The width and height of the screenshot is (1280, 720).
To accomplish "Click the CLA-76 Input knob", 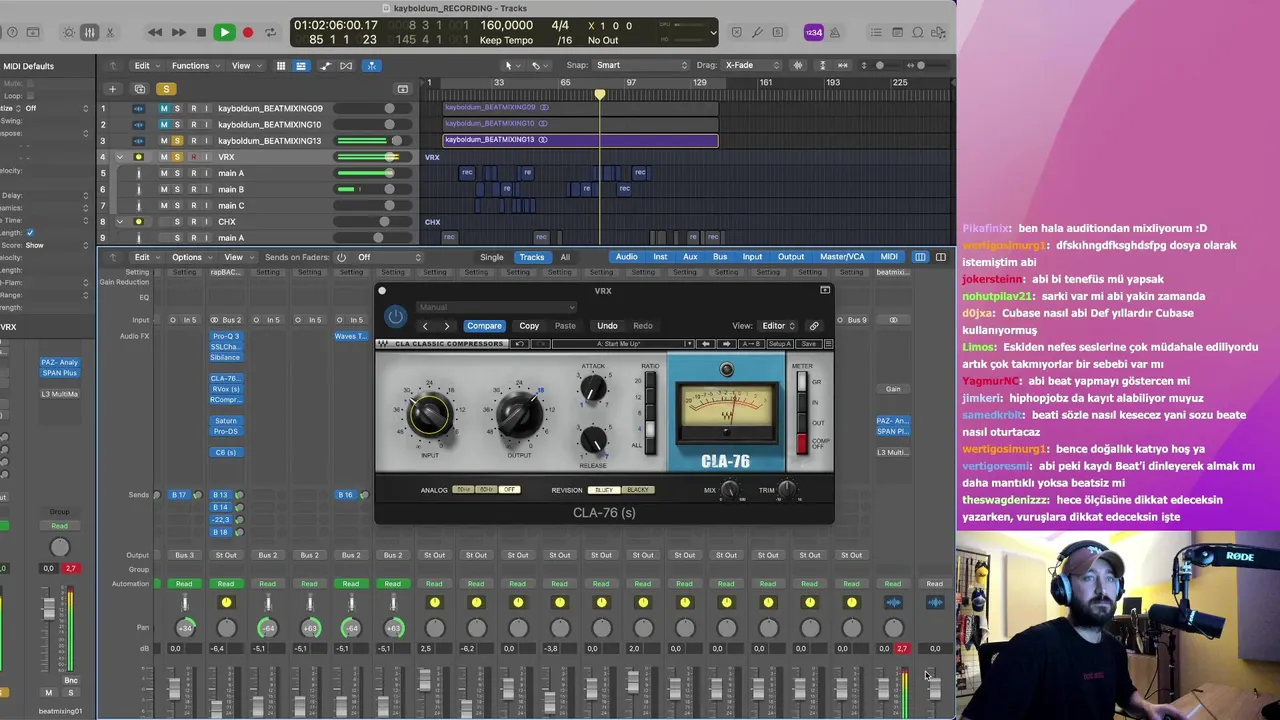I will point(430,414).
